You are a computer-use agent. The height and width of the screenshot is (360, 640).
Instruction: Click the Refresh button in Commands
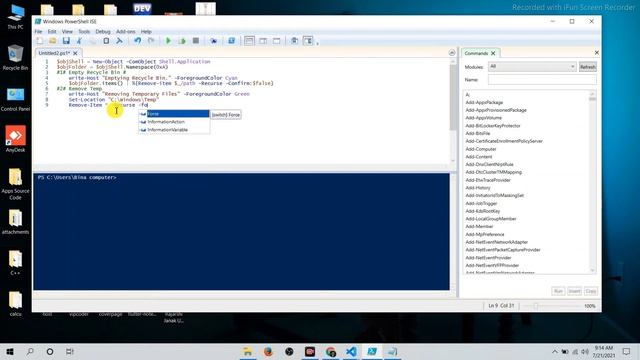point(588,67)
